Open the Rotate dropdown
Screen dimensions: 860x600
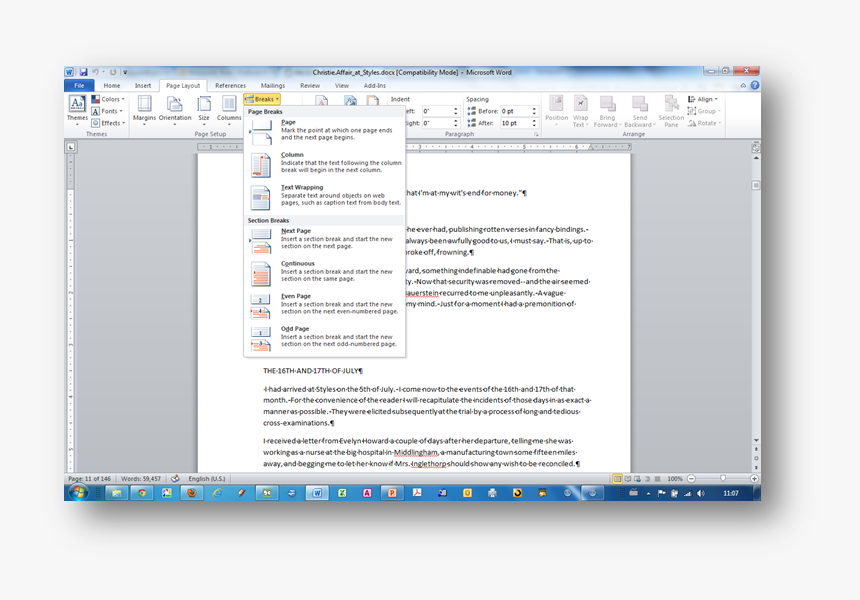point(704,123)
